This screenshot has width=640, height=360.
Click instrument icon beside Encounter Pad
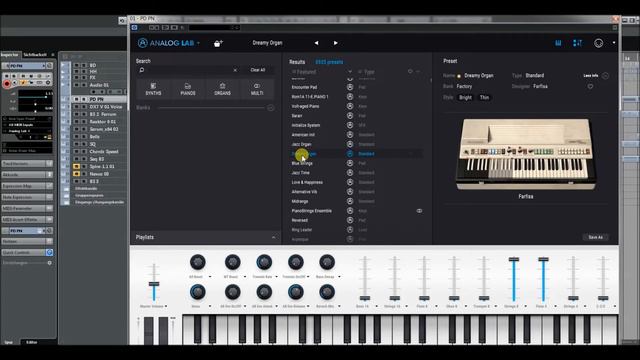pos(350,87)
